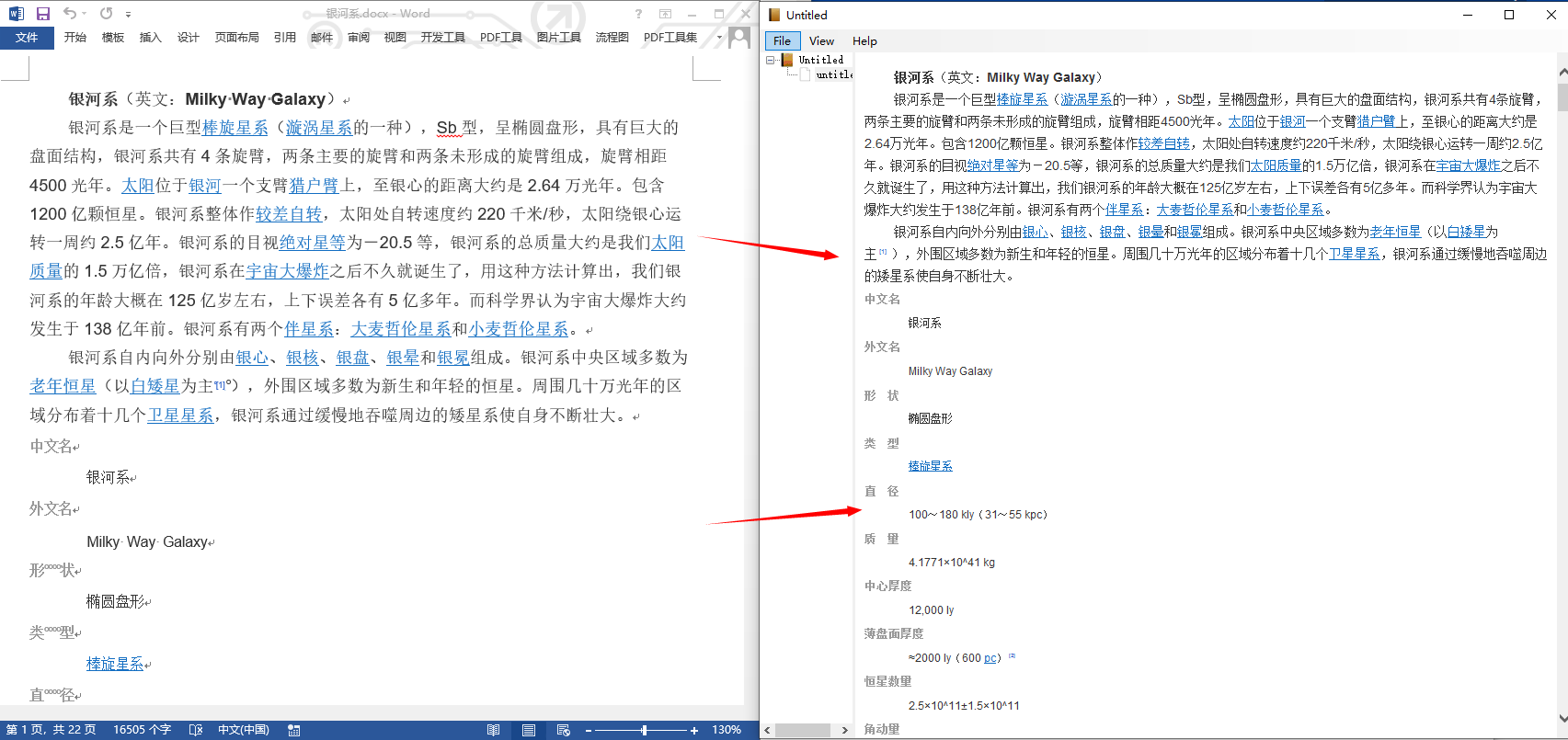Image resolution: width=1568 pixels, height=740 pixels.
Task: Switch to the 开始 ribbon tab
Action: point(75,38)
